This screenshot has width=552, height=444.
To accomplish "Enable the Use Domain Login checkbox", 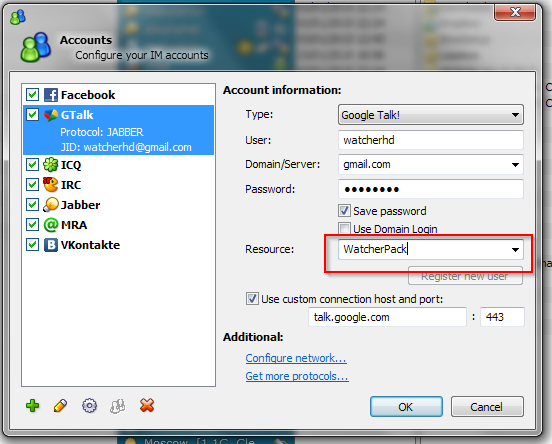I will tap(344, 229).
